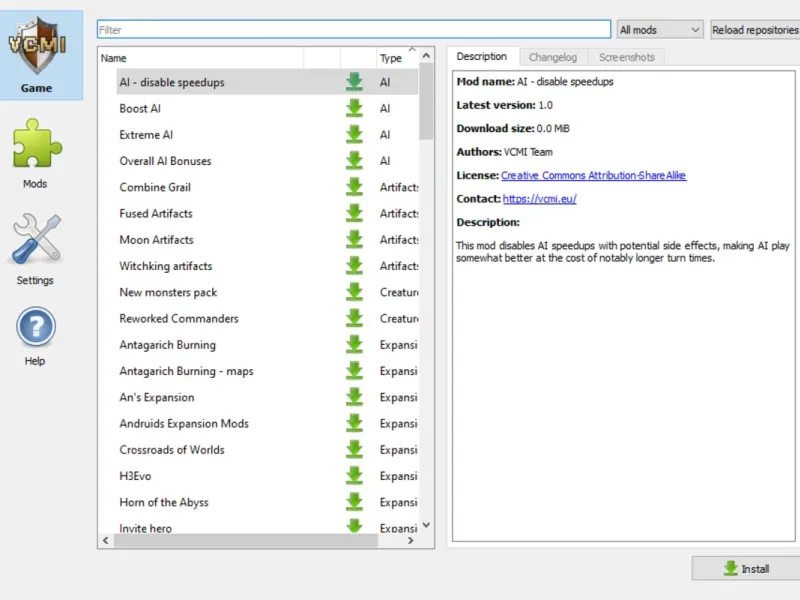Select the Moon Artifacts mod

[267, 240]
